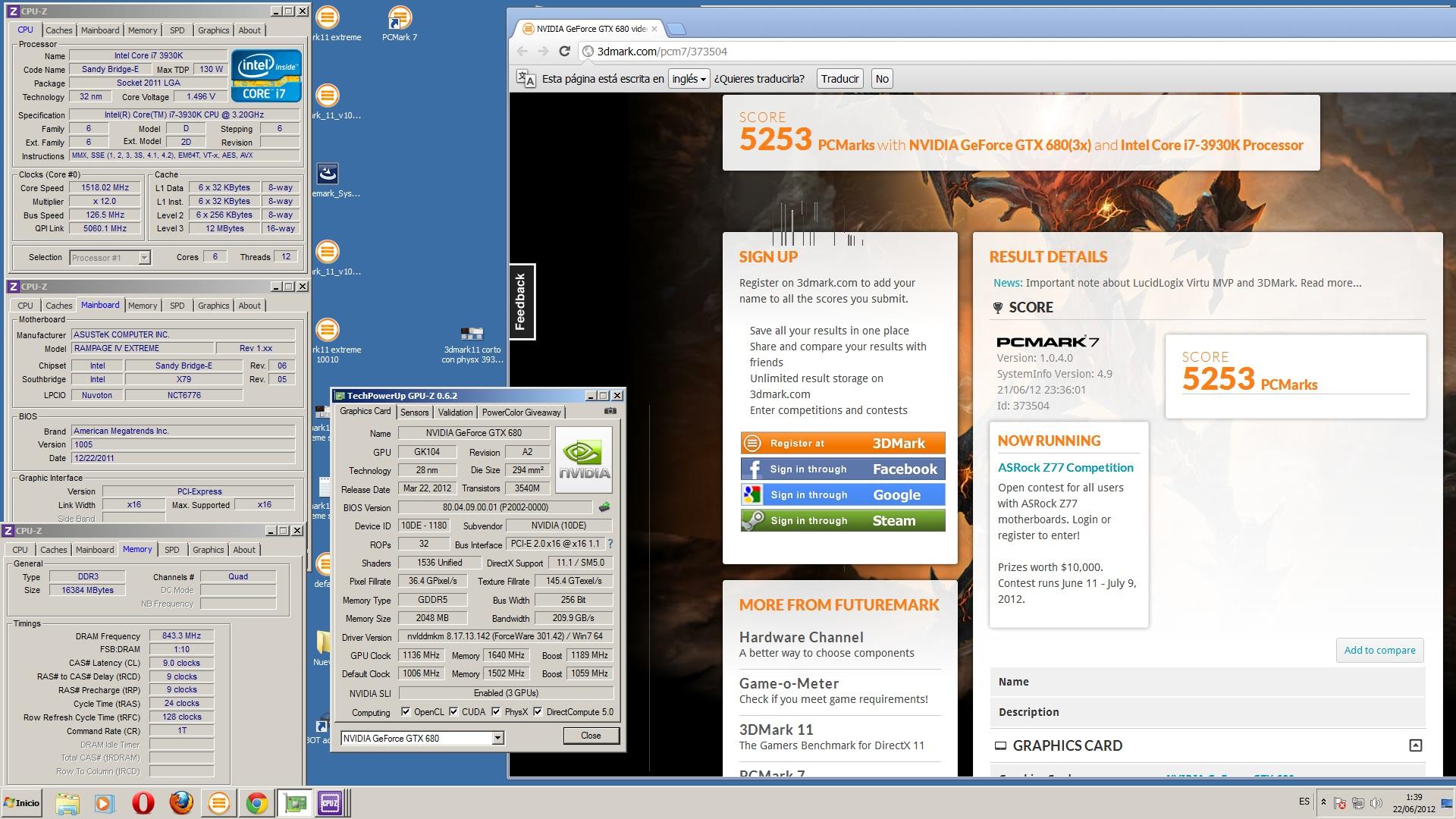Open Graphics tab in CPU-Z Memory window

[208, 550]
